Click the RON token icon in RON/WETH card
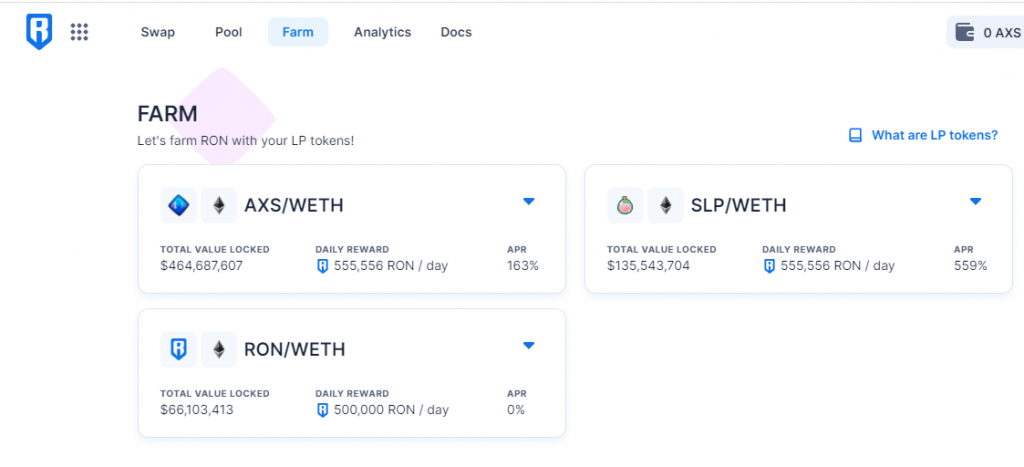The image size is (1024, 467). pos(178,349)
